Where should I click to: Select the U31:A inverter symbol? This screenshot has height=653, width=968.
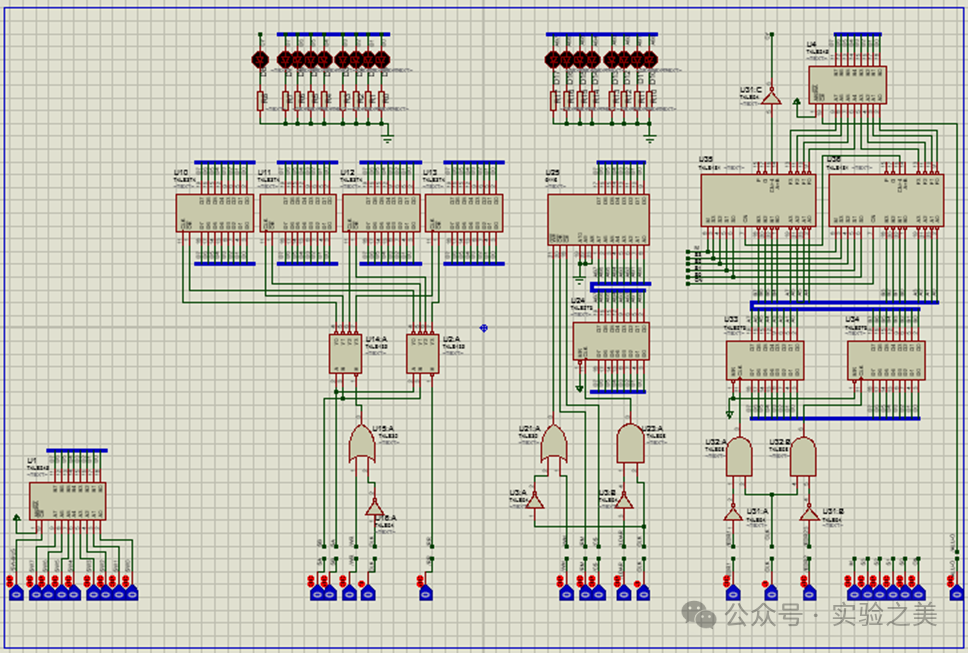(733, 513)
